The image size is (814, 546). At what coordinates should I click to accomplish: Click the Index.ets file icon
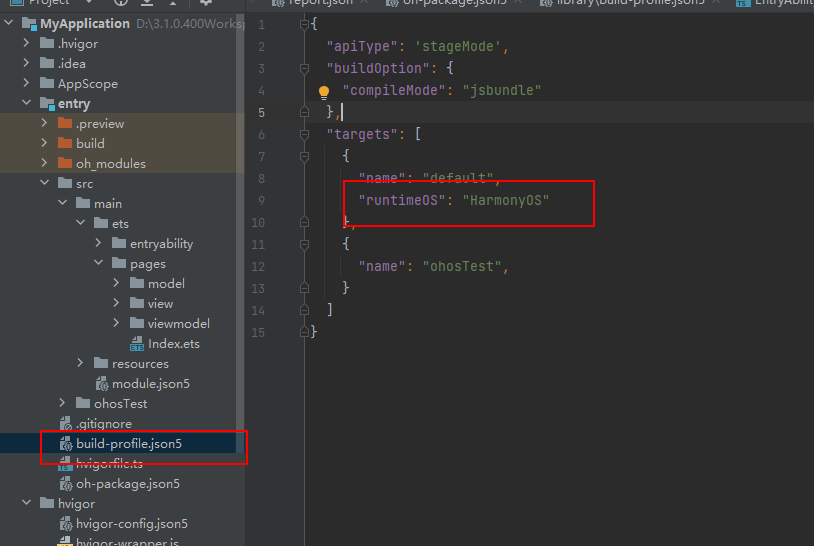137,344
